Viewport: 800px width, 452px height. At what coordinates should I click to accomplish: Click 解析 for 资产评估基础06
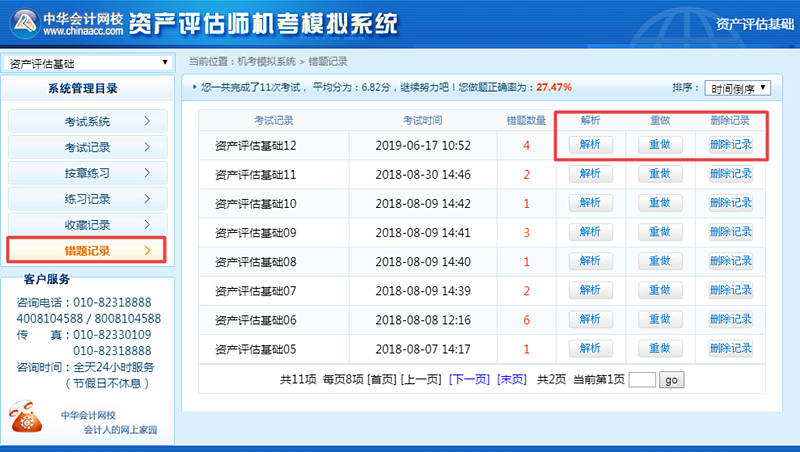click(590, 319)
